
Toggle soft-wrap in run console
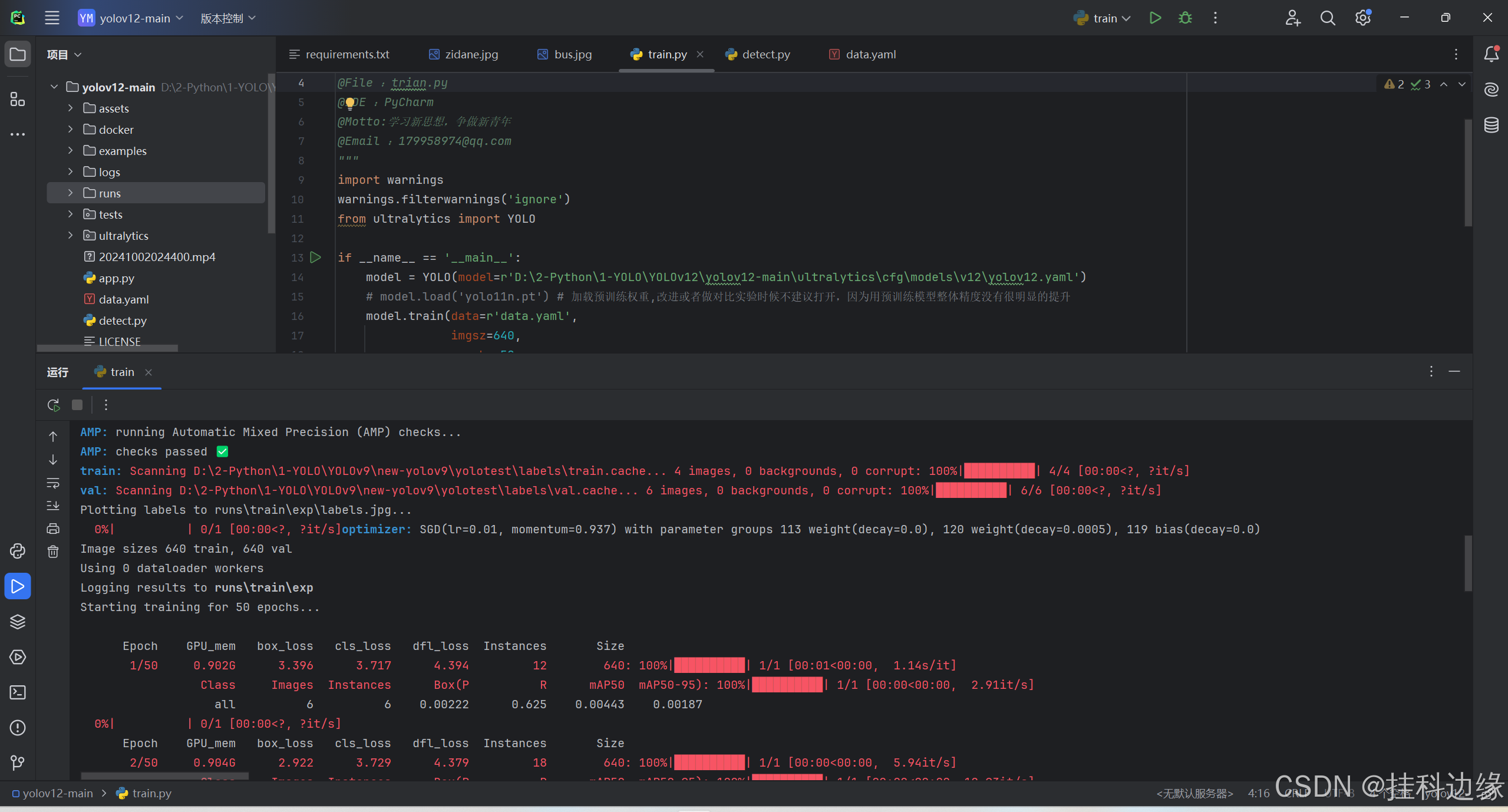[x=53, y=483]
